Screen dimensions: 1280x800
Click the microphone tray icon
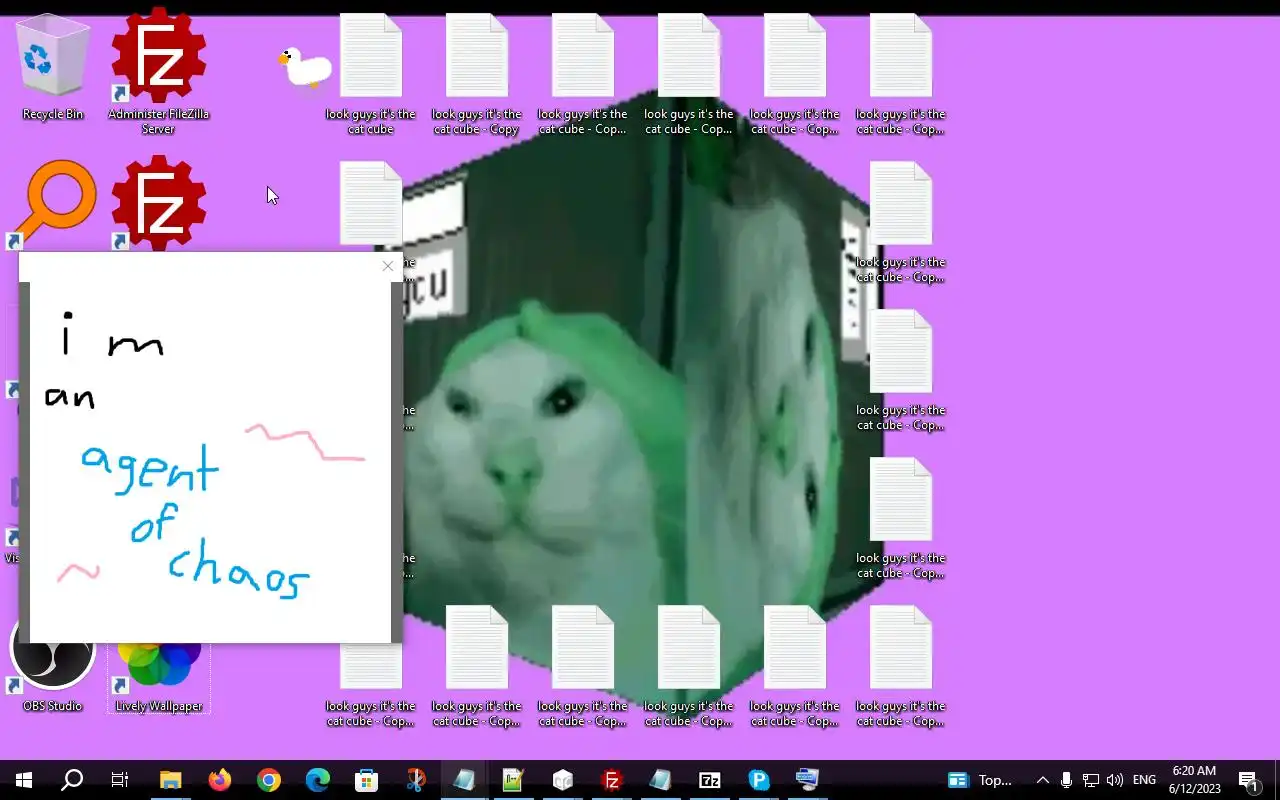(x=1067, y=780)
